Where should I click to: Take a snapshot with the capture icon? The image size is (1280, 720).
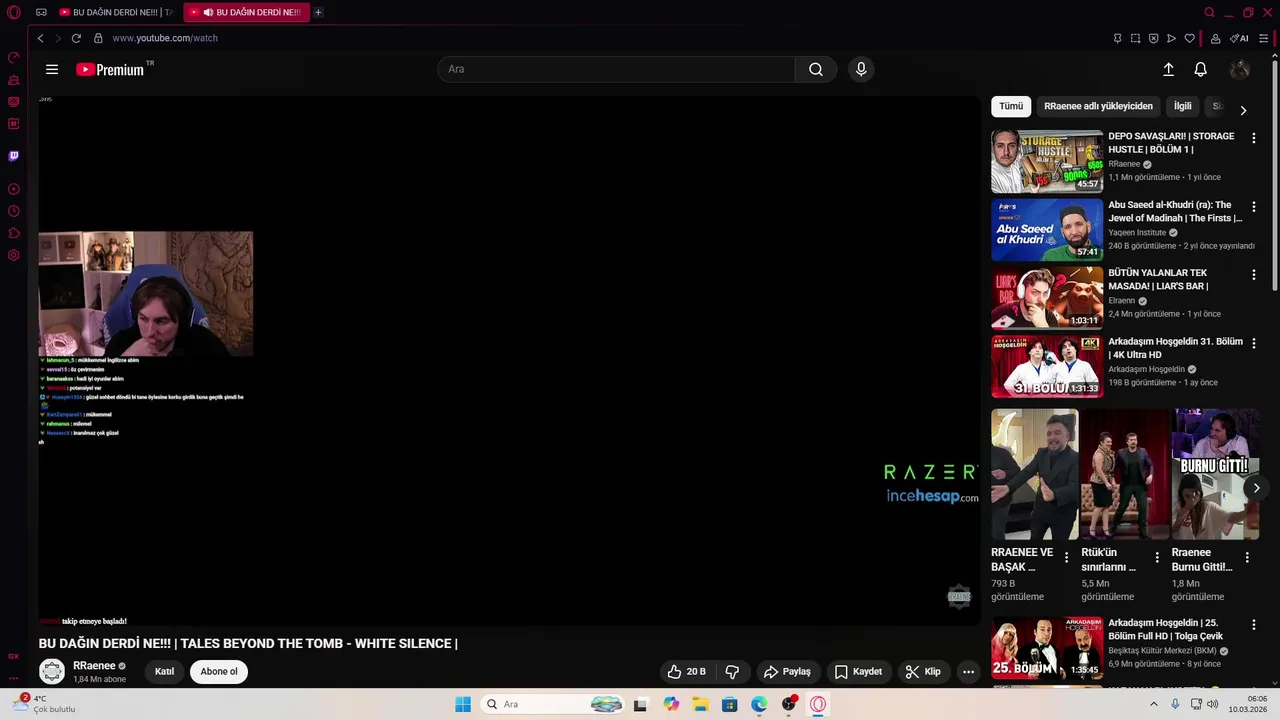tap(1135, 38)
